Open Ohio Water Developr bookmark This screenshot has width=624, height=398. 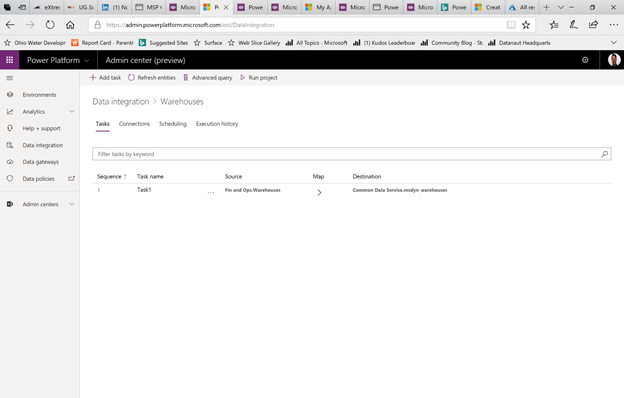[35, 43]
